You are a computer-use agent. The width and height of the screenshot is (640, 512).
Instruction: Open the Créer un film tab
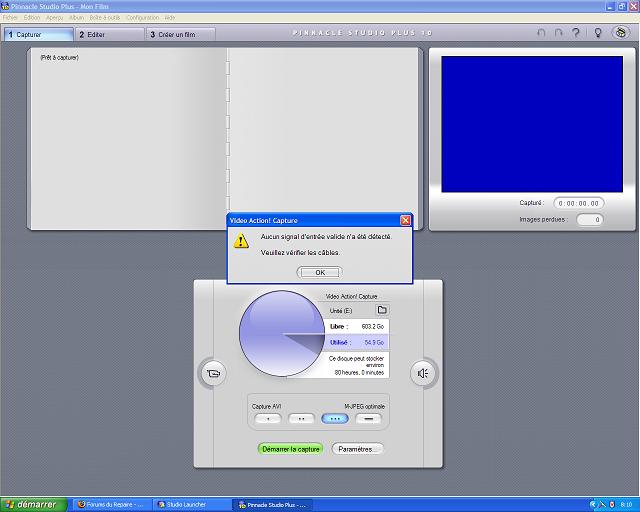180,34
